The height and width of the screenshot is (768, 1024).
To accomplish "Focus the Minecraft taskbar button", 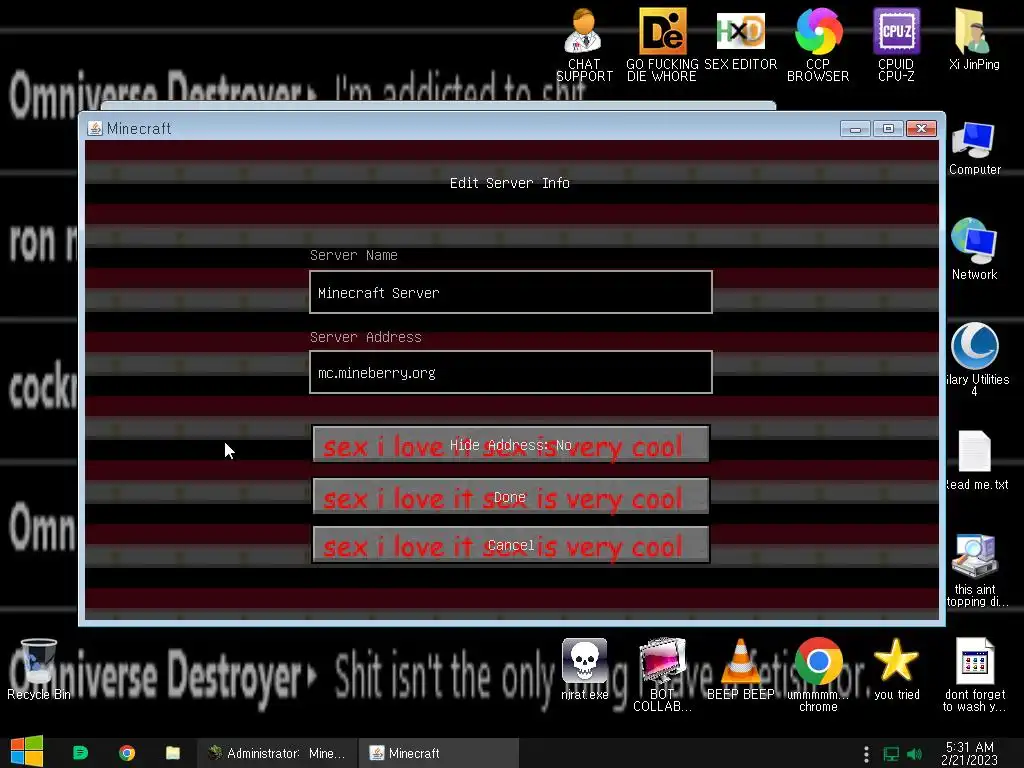I will point(438,753).
